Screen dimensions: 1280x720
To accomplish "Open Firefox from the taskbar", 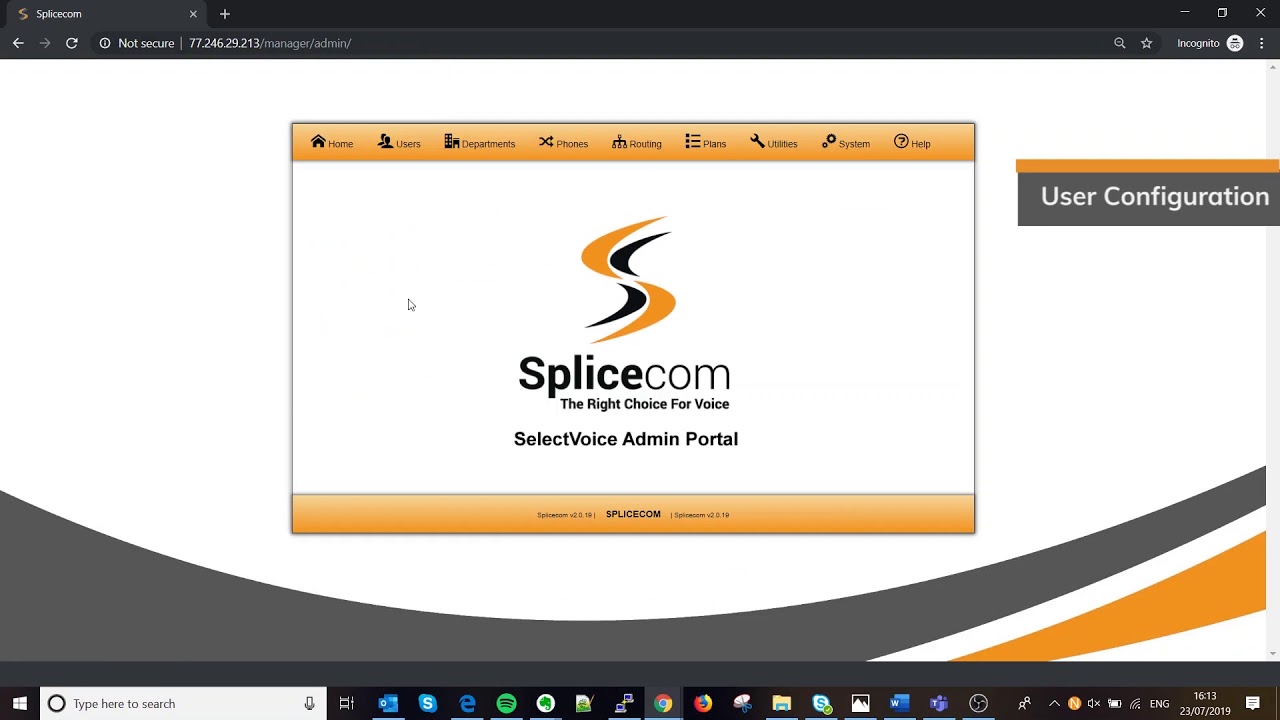I will point(703,703).
